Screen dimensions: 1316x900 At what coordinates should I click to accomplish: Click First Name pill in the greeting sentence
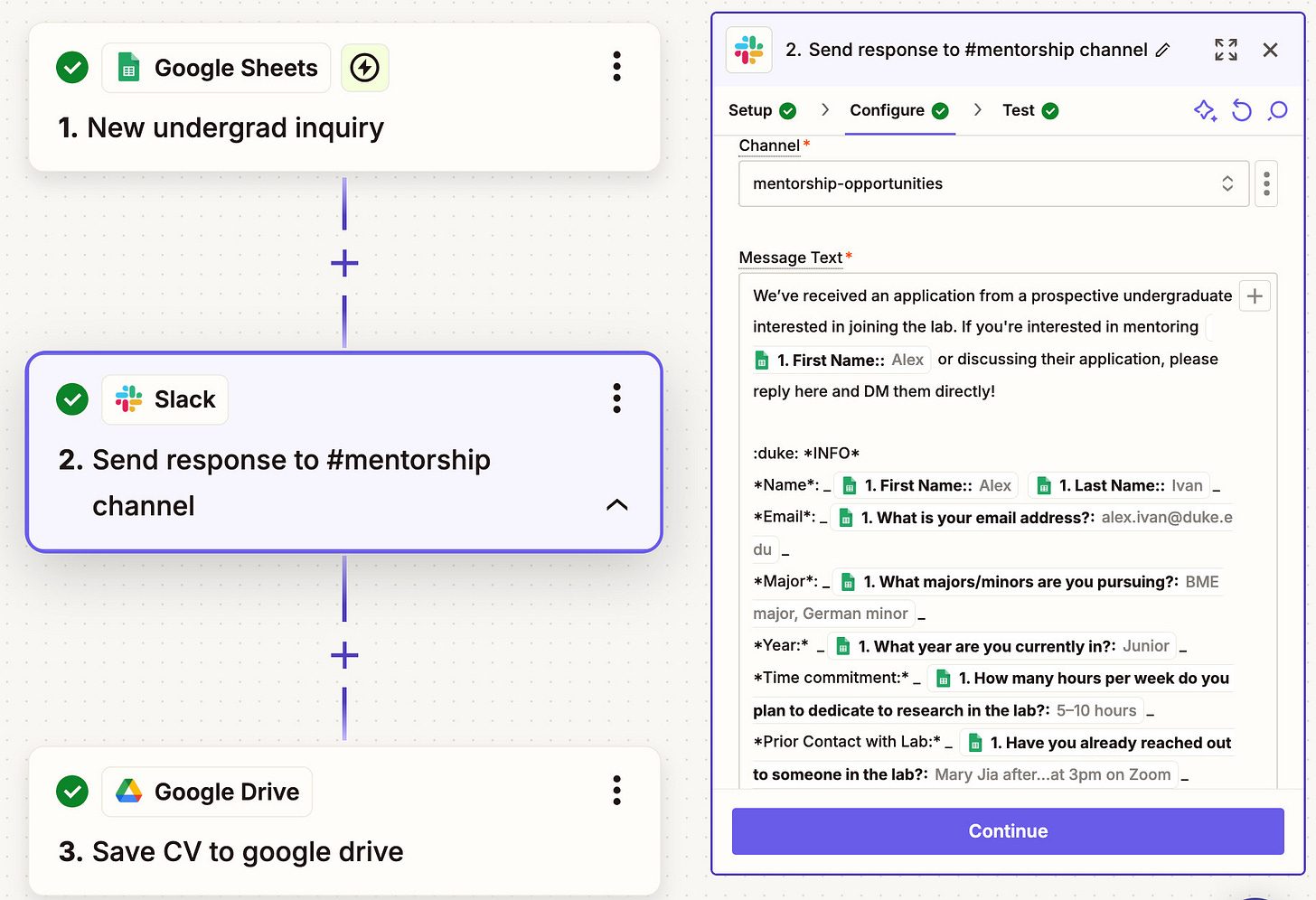(x=841, y=360)
